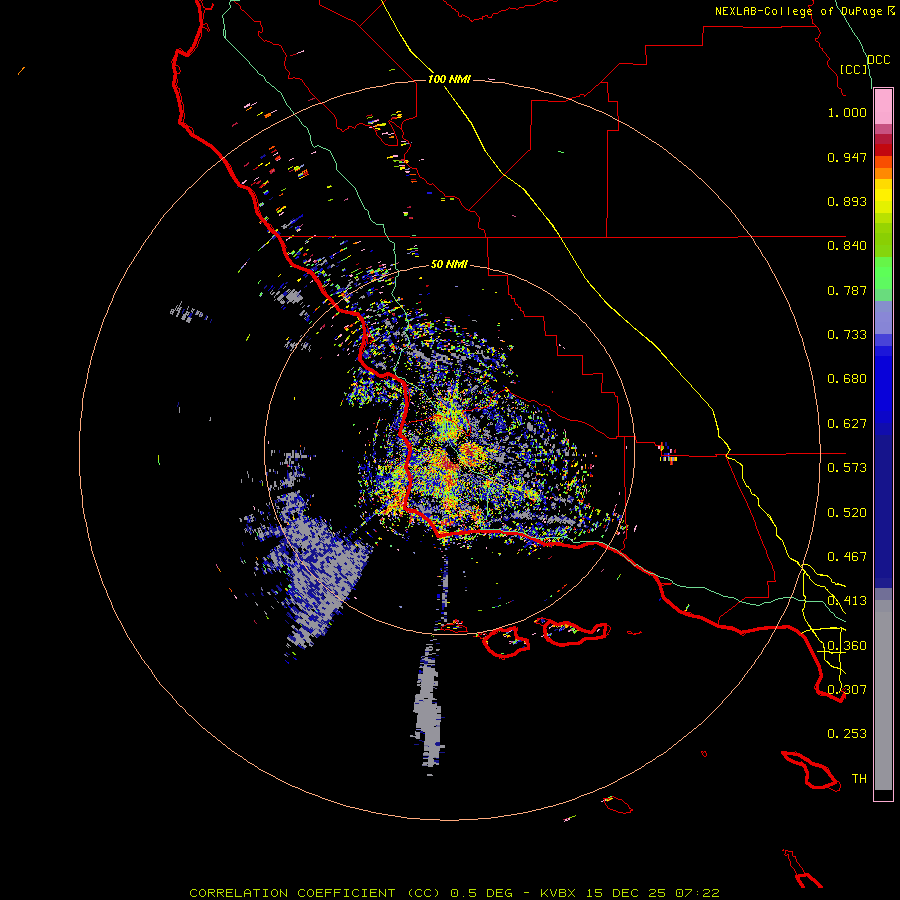Click the 0.360 scale value label
The height and width of the screenshot is (900, 900).
[x=847, y=646]
